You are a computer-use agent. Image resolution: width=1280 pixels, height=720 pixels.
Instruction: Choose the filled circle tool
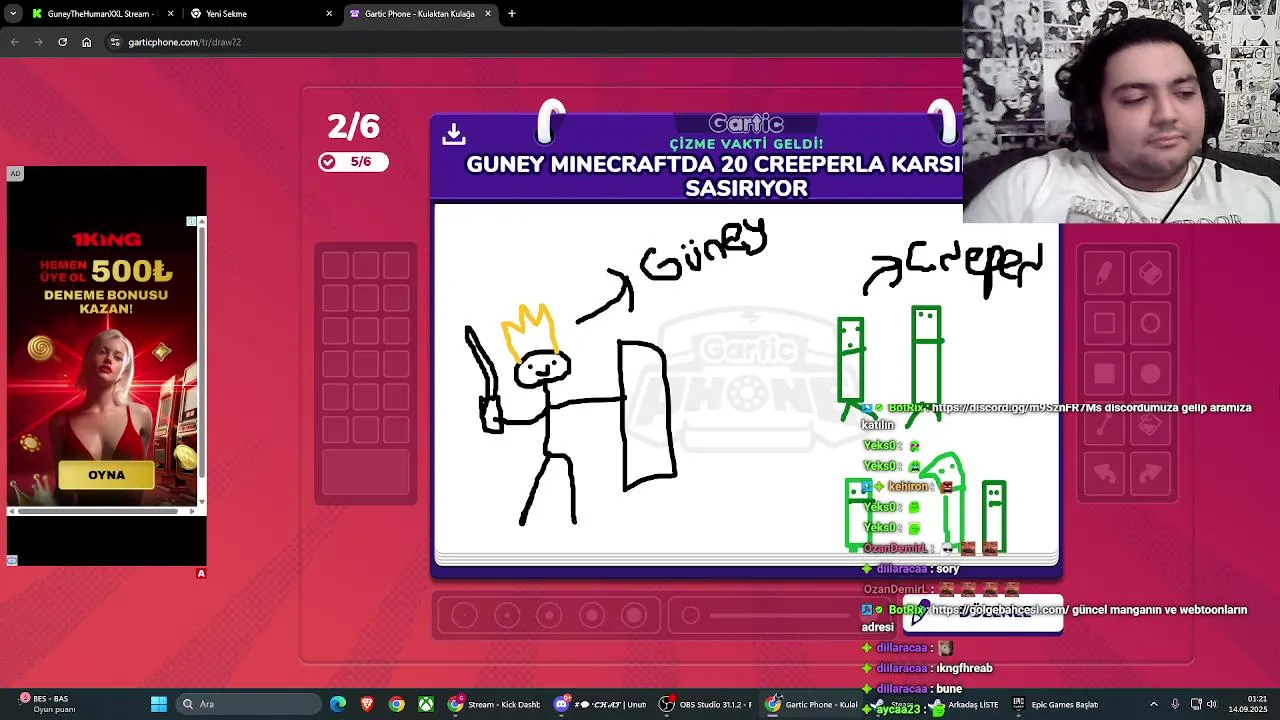(x=1150, y=373)
